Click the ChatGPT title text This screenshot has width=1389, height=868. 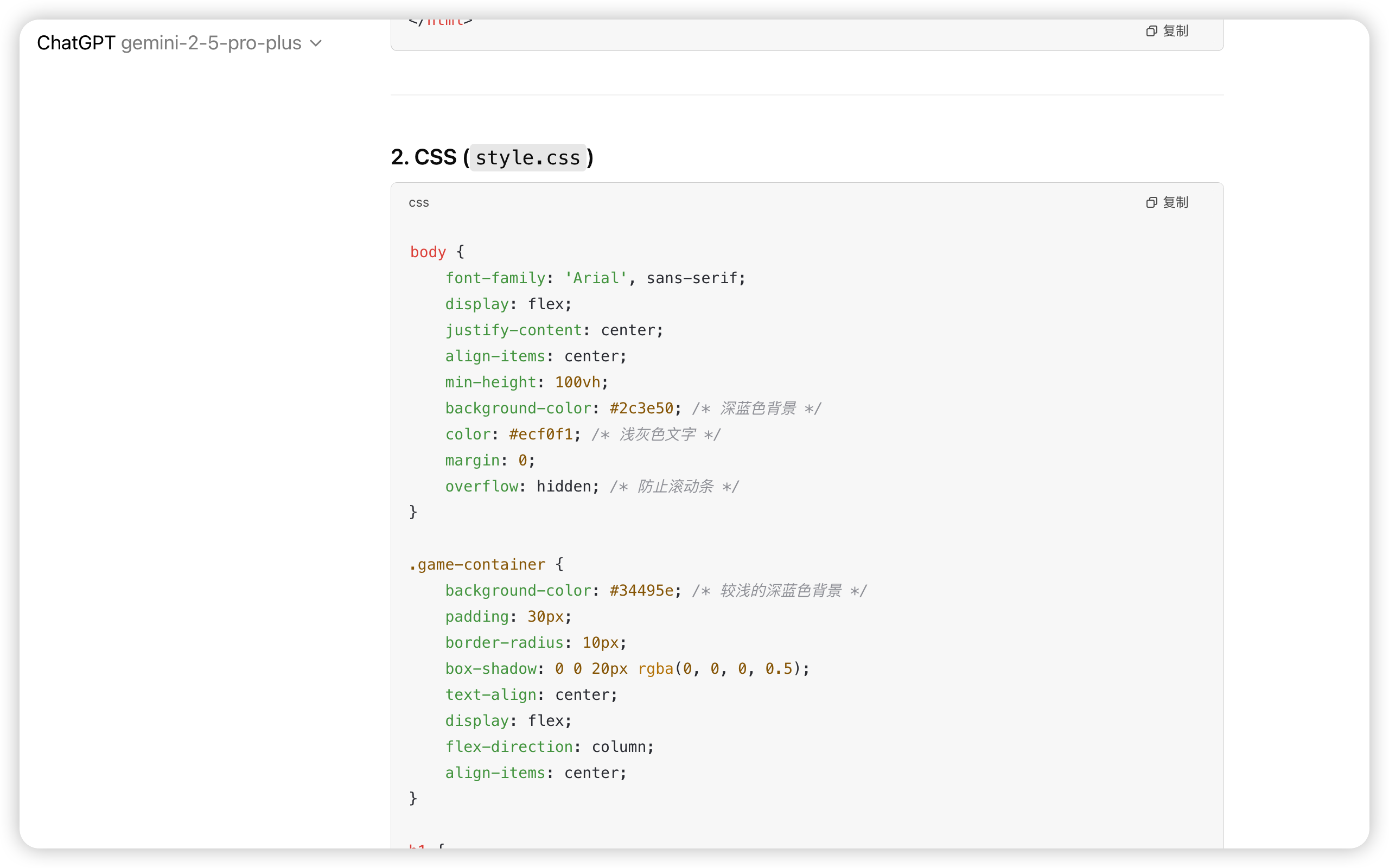tap(76, 43)
